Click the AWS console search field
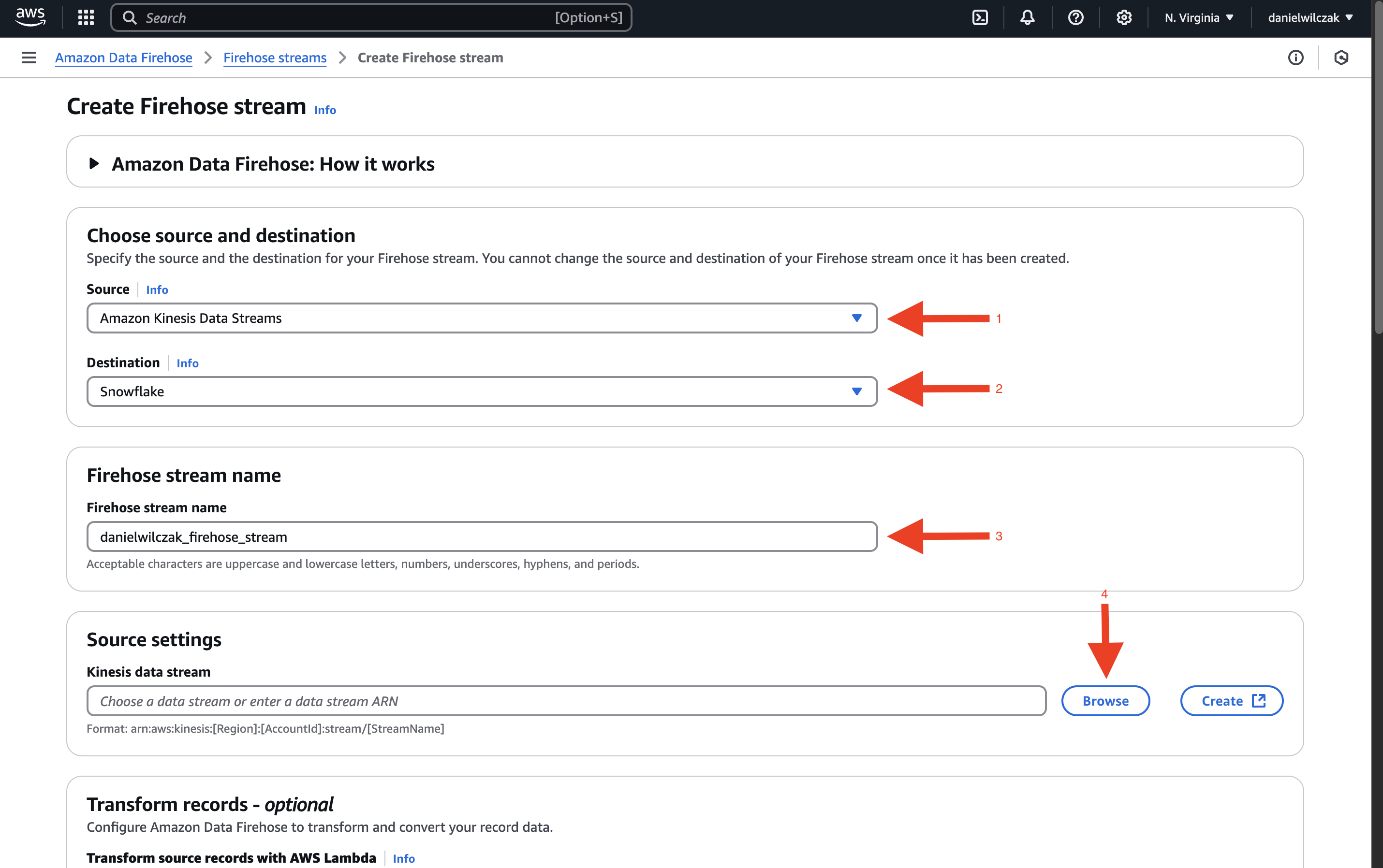Screen dimensions: 1383x868 tap(371, 18)
